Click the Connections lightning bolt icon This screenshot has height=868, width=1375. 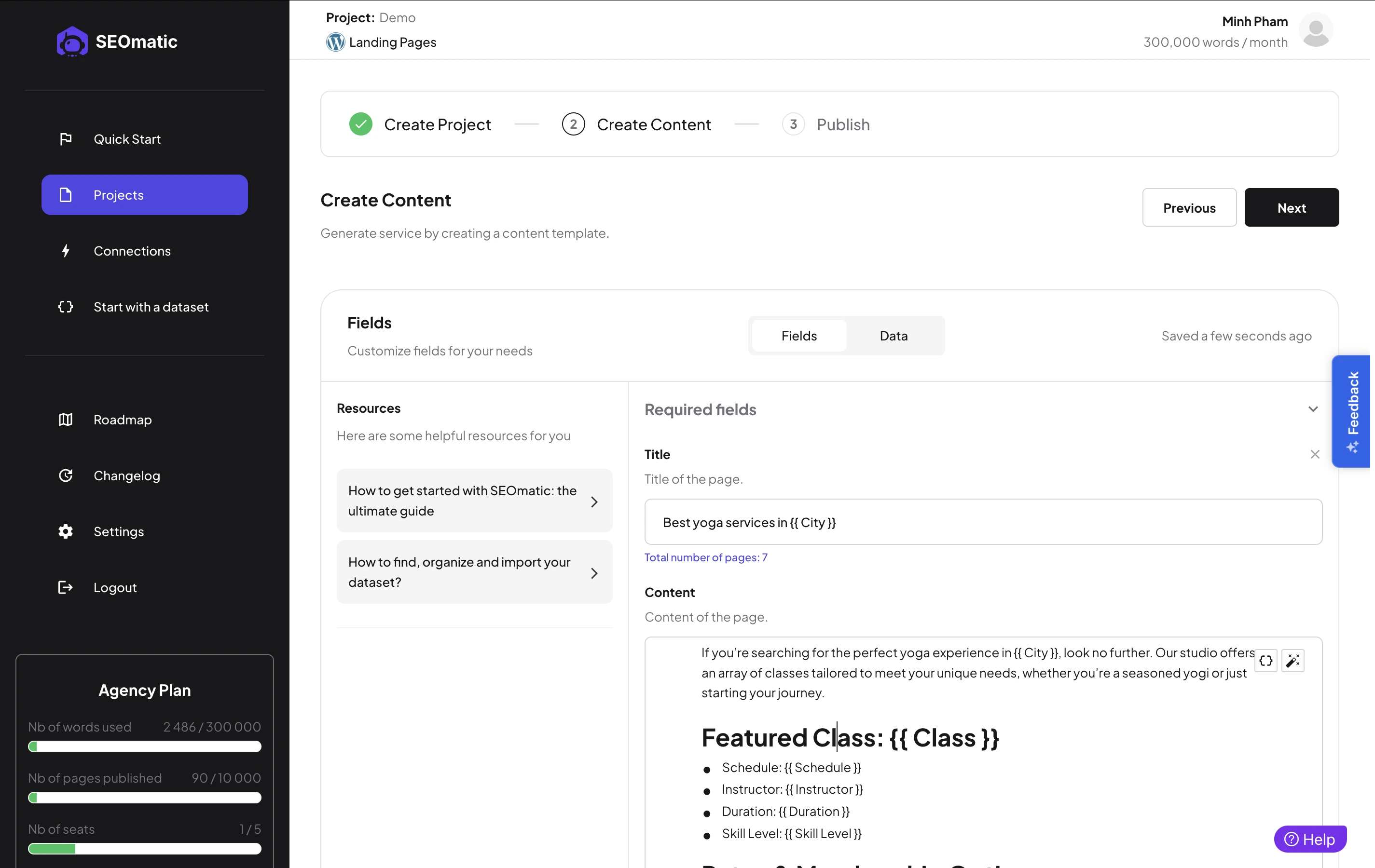(66, 251)
